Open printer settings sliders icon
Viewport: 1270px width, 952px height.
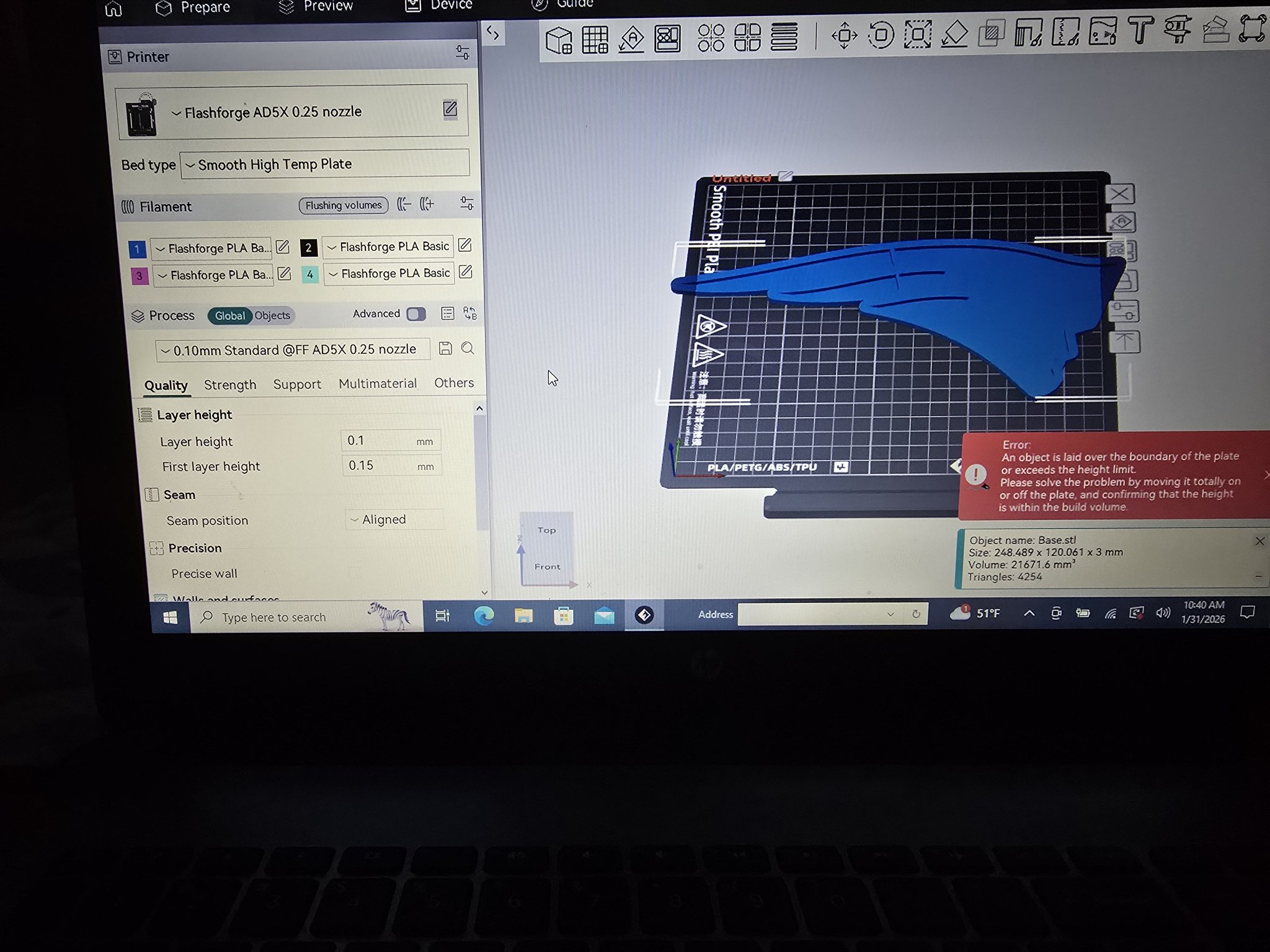462,53
